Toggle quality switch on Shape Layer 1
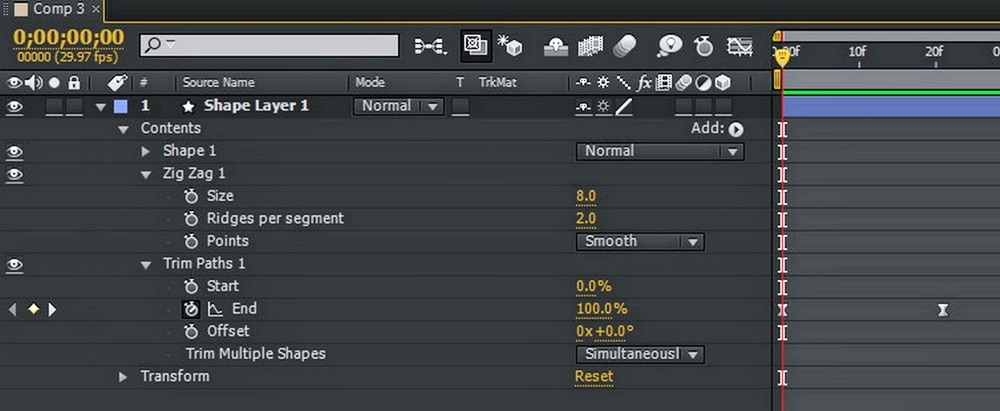Image resolution: width=1000 pixels, height=411 pixels. pos(624,107)
